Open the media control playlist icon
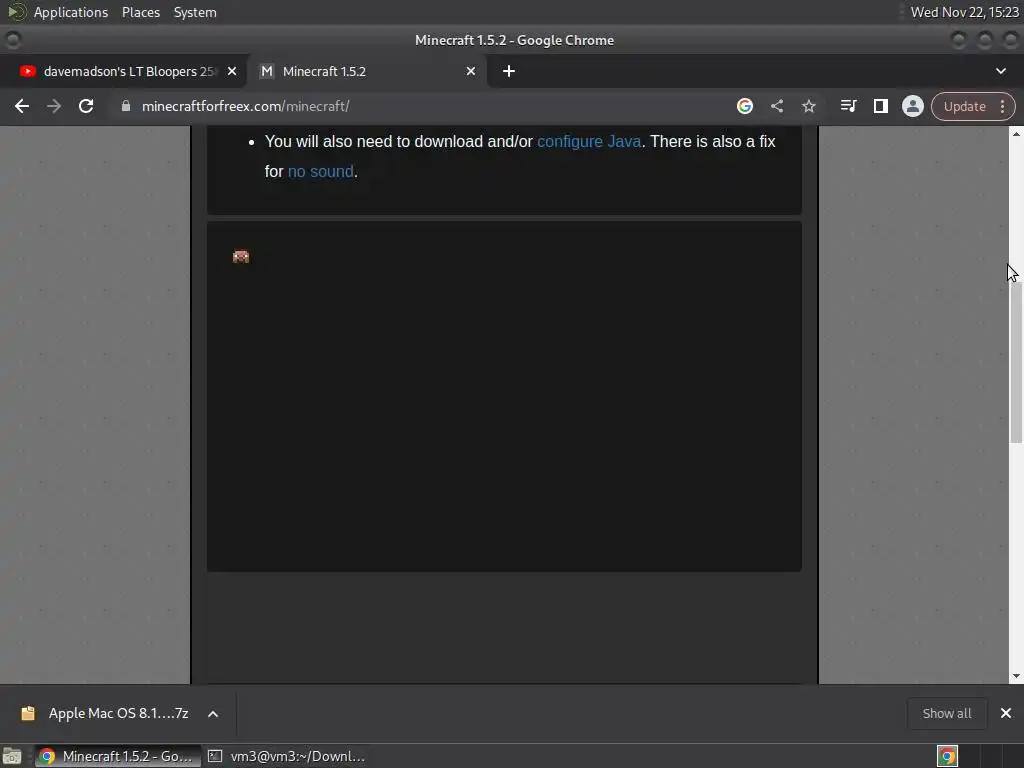Image resolution: width=1024 pixels, height=768 pixels. [848, 106]
